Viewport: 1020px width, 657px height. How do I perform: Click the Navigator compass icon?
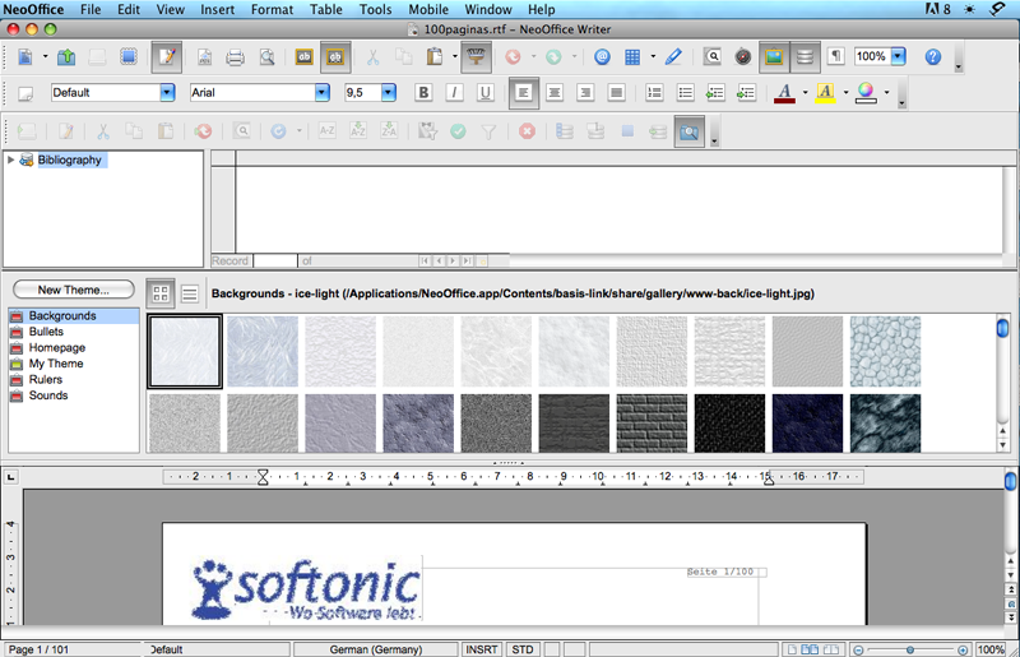tap(742, 57)
